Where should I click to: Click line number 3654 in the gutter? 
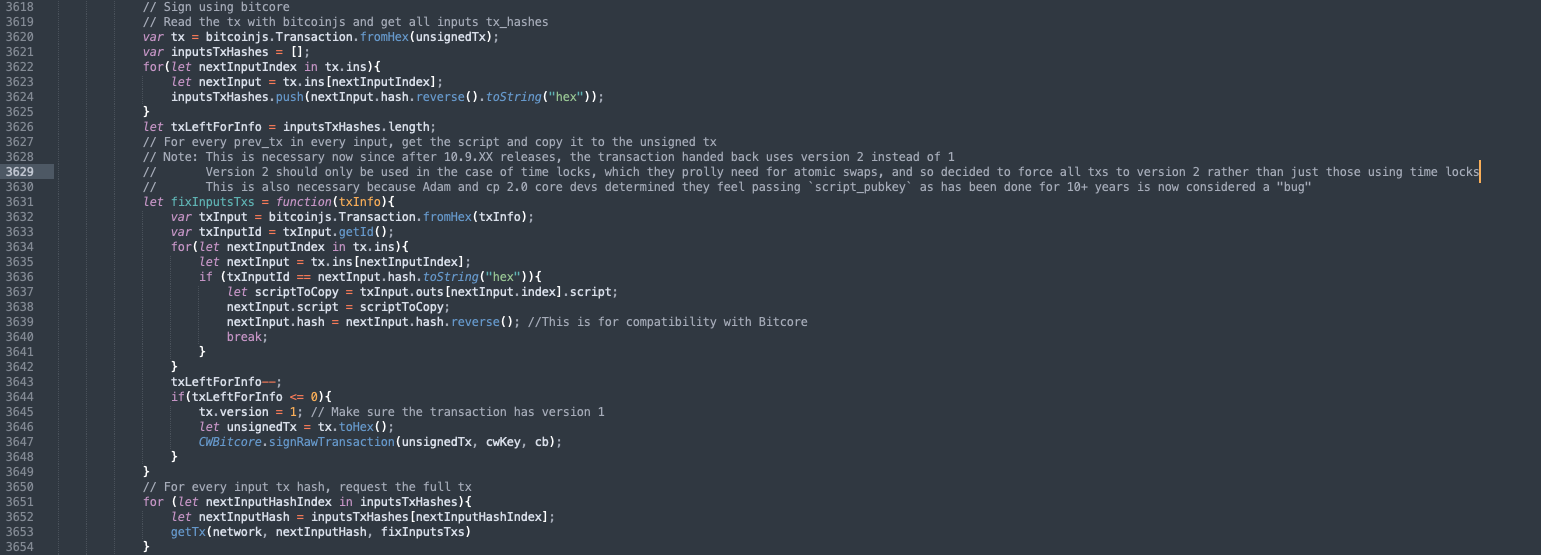click(20, 547)
